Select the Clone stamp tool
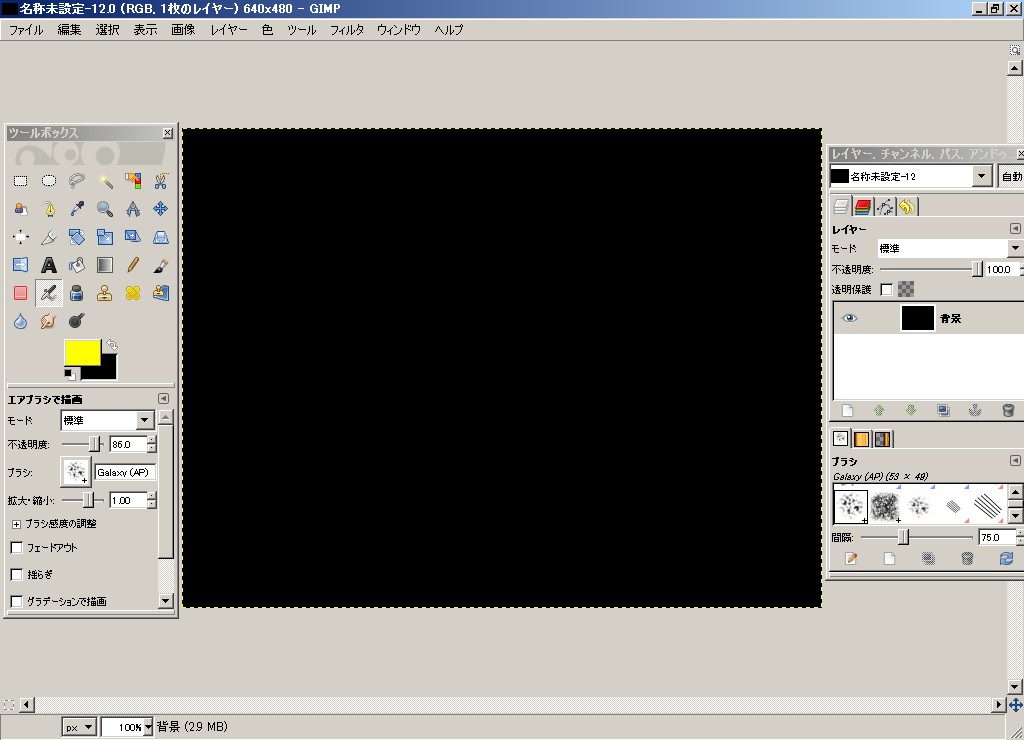 [x=104, y=293]
